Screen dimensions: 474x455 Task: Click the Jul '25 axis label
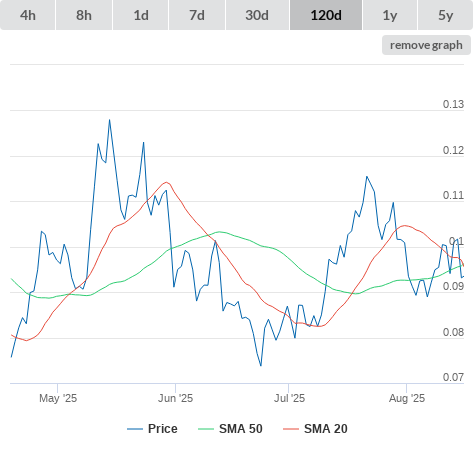coord(289,398)
